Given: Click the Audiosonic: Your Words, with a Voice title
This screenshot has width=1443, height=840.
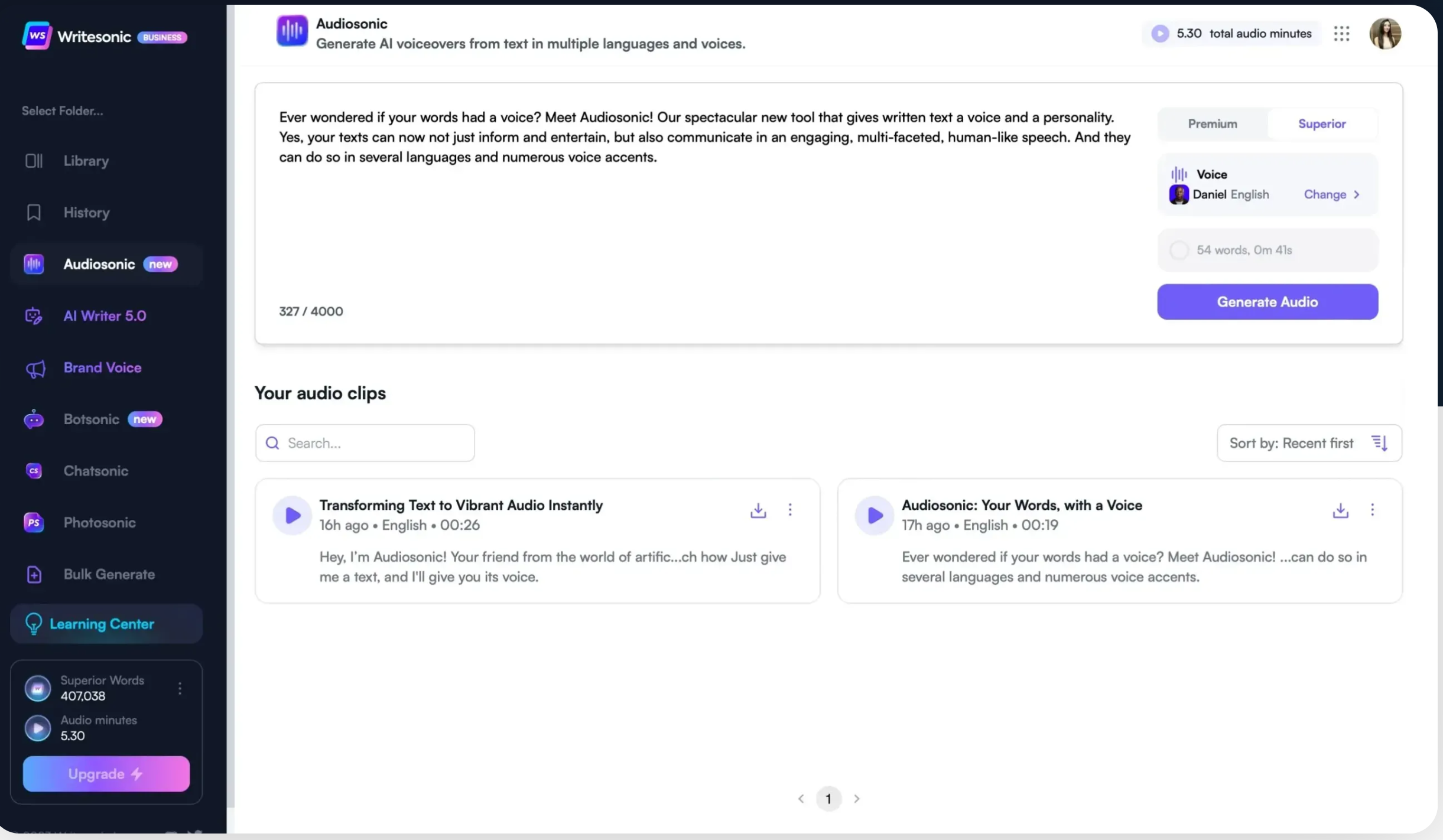Looking at the screenshot, I should click(1022, 506).
